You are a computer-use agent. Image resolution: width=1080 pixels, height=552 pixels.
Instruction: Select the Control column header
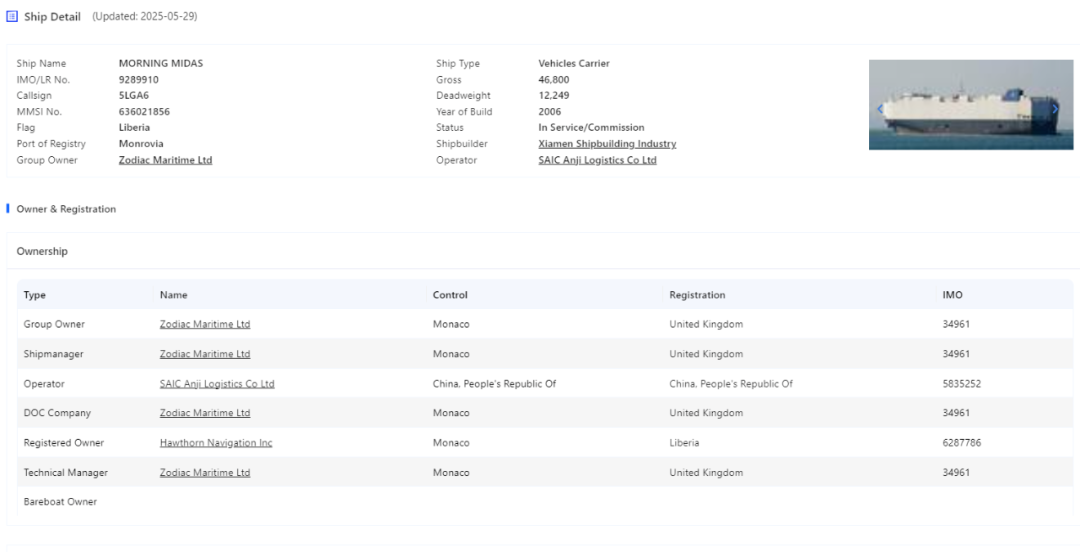coord(450,295)
